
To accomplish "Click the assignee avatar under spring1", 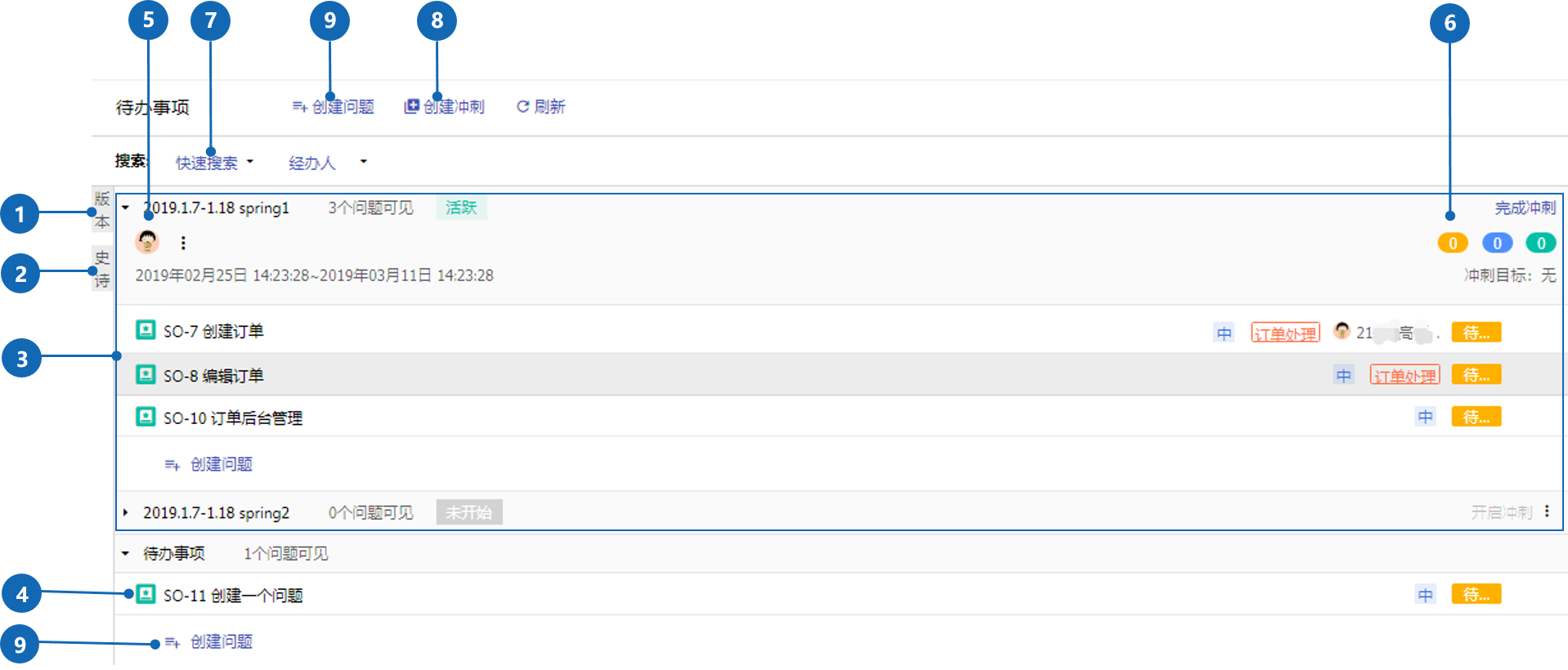I will pos(147,242).
